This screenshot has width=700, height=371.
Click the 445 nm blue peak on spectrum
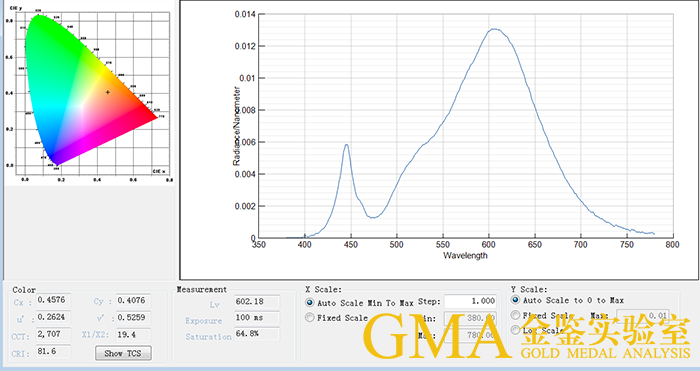coord(346,145)
